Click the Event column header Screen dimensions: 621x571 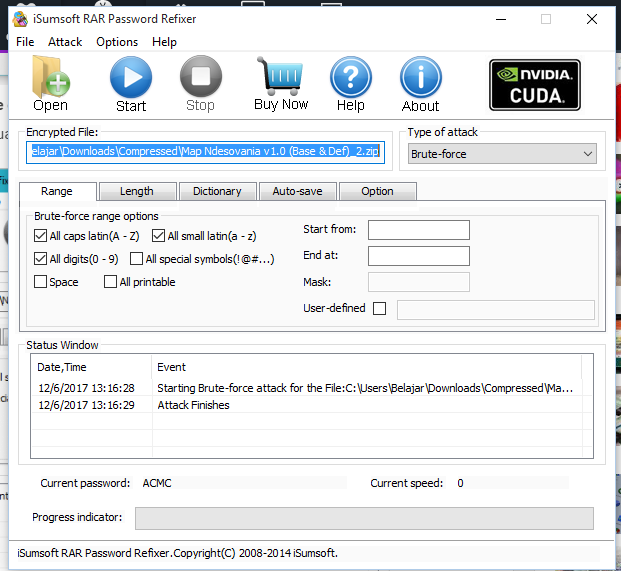pyautogui.click(x=367, y=367)
